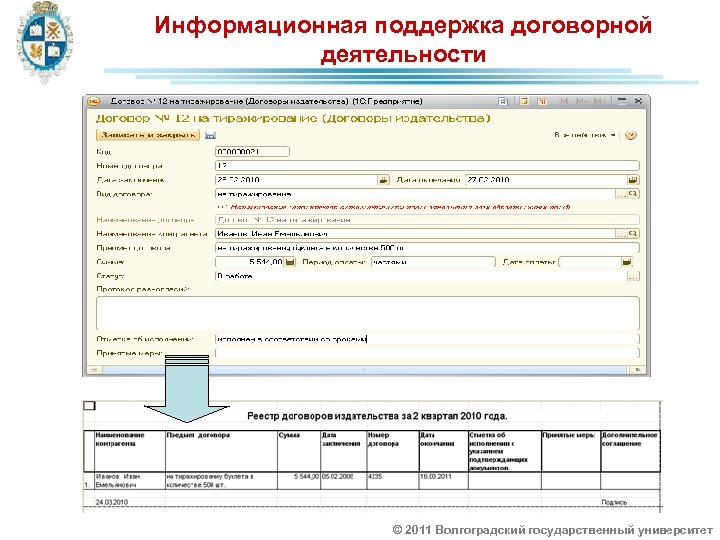Expand the Все действия dropdown menu
Screen dimensions: 720x540
[585, 135]
